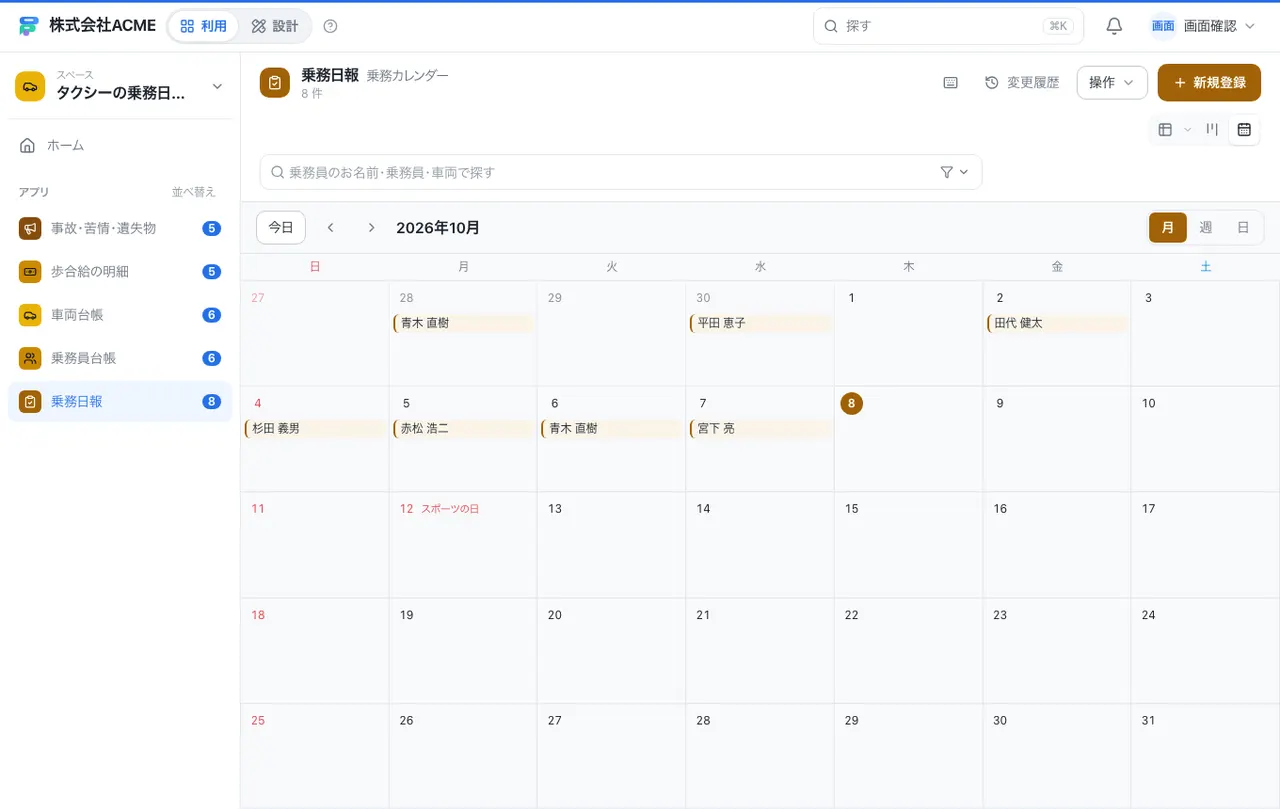Open 歩合給の明細 app in sidebar
The width and height of the screenshot is (1280, 809).
click(120, 271)
